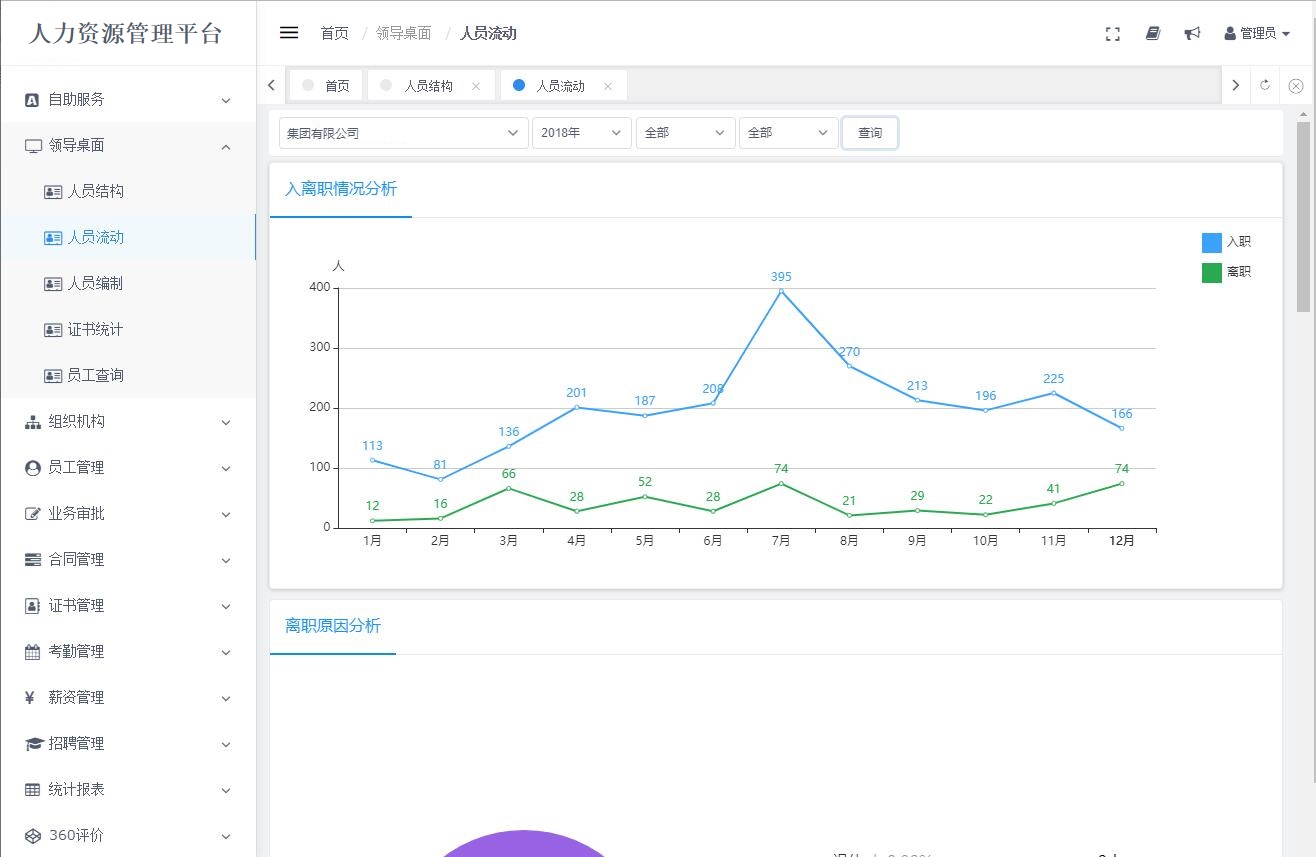Open the 2018年 year dropdown

pos(581,133)
